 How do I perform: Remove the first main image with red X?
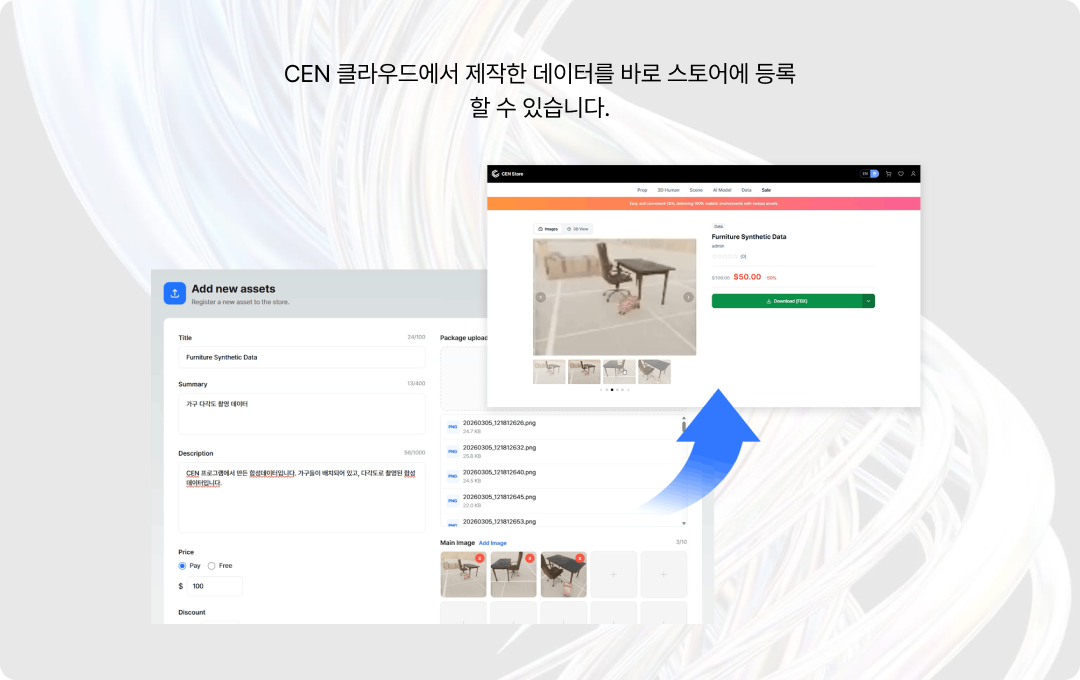click(480, 558)
